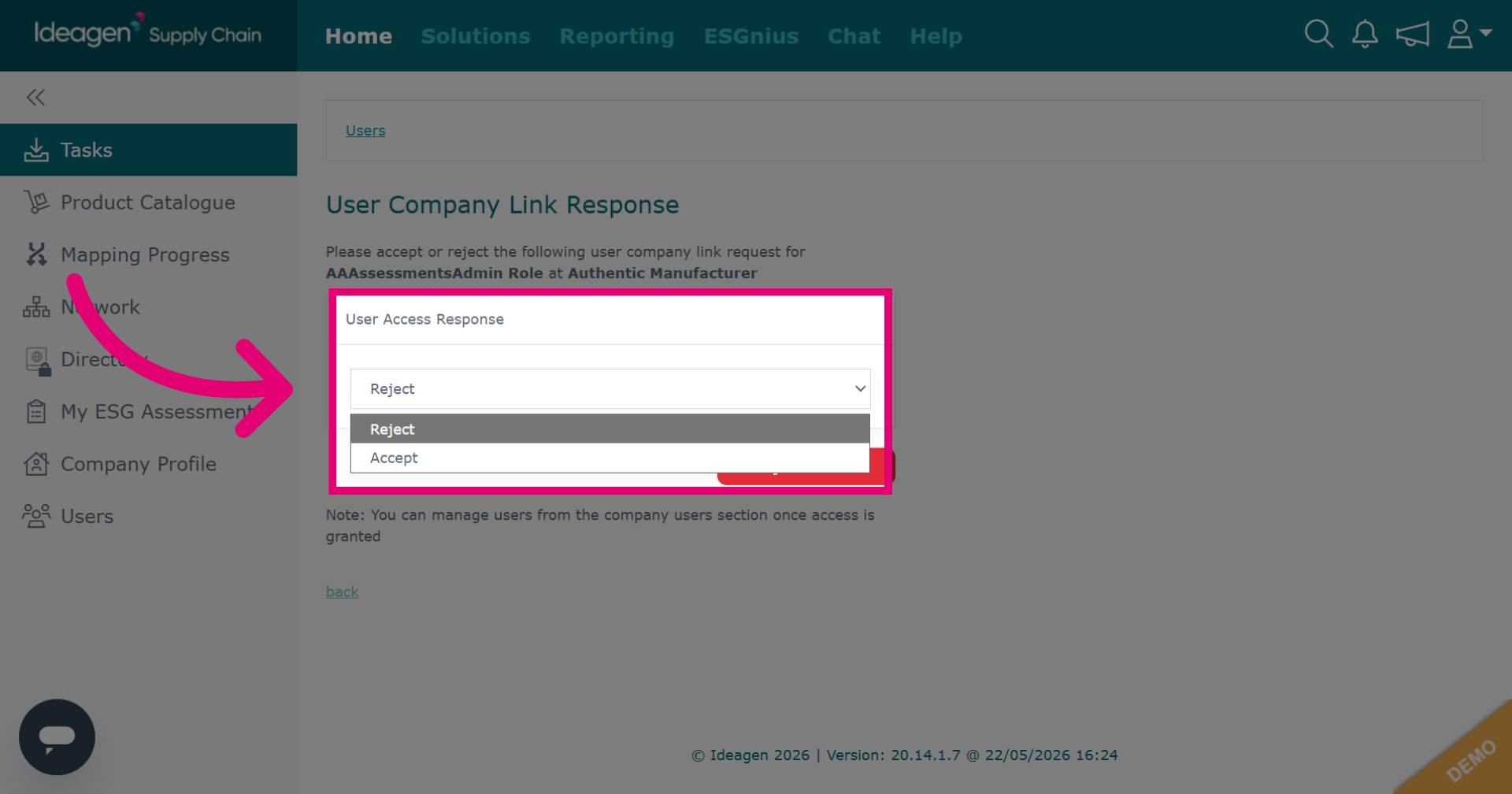Open Company Profile in sidebar
This screenshot has width=1512, height=794.
click(148, 464)
